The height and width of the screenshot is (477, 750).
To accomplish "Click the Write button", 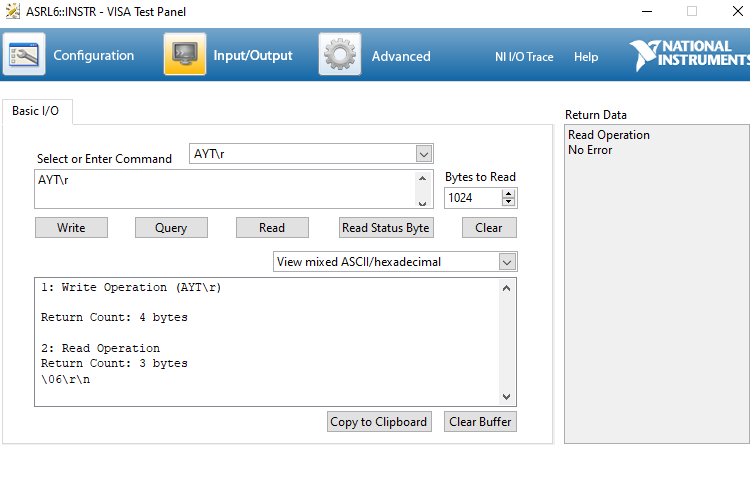I will pos(71,228).
